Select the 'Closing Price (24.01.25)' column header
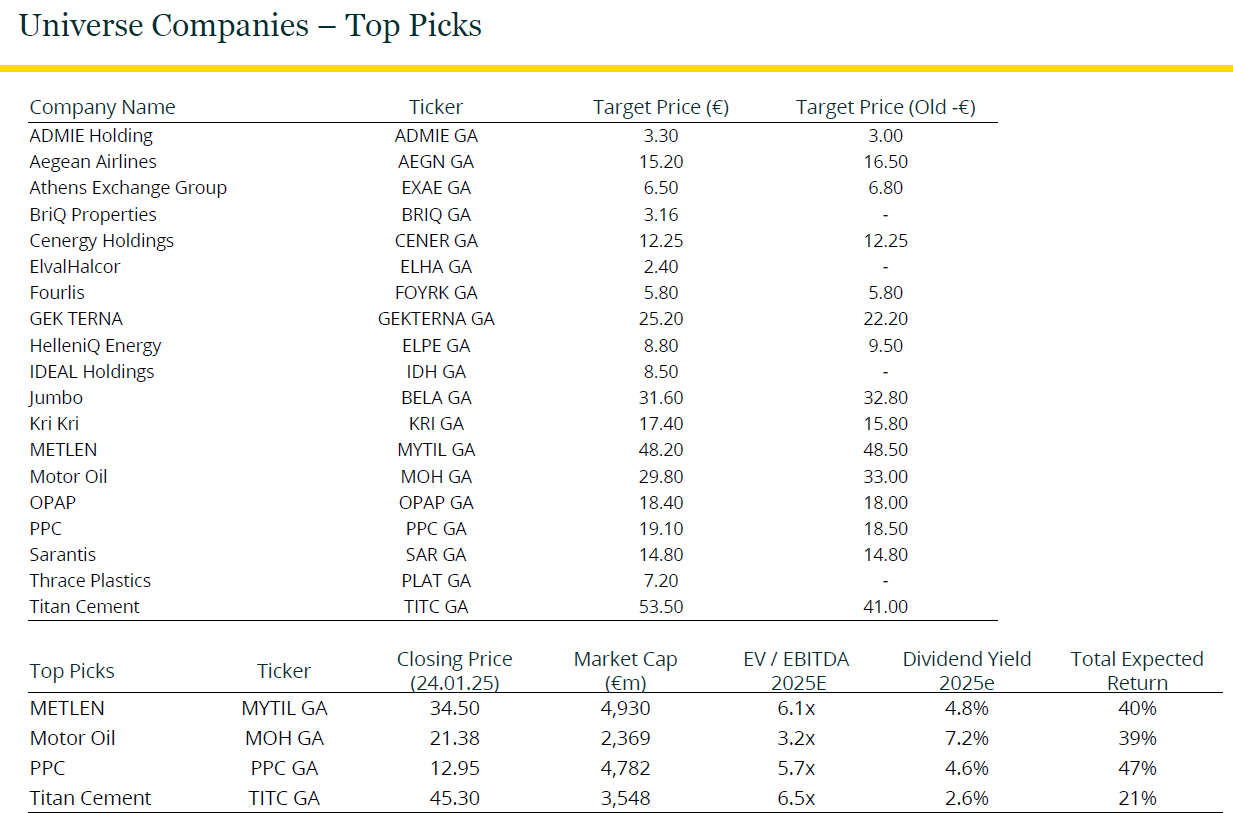 454,671
